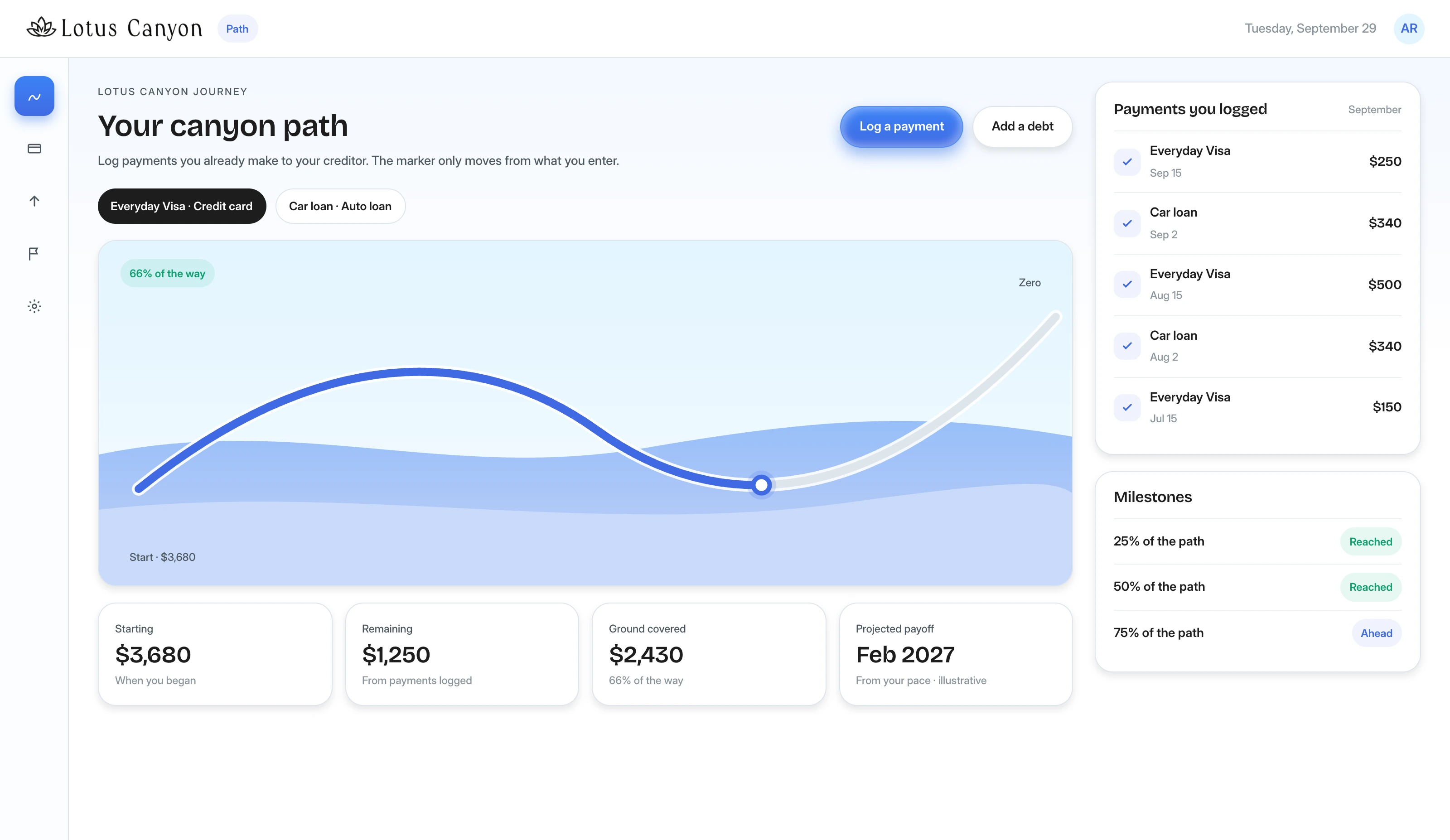The height and width of the screenshot is (840, 1450).
Task: Open the path chart sidebar icon
Action: (x=34, y=96)
